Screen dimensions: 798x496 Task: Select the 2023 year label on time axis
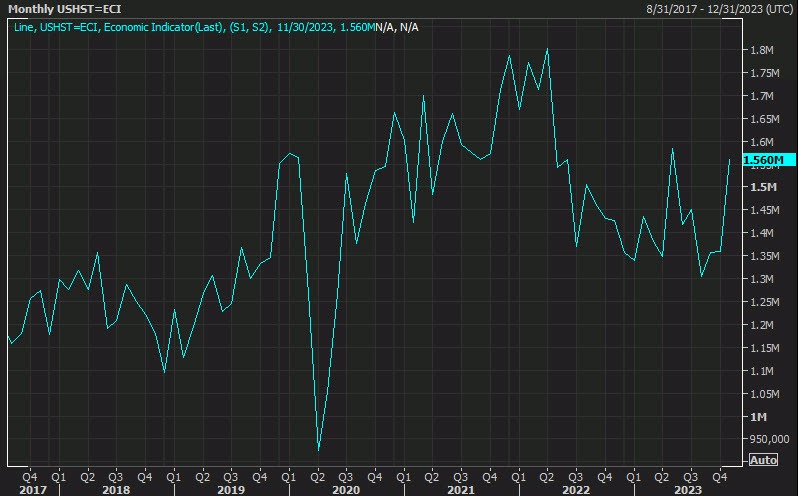pyautogui.click(x=690, y=489)
